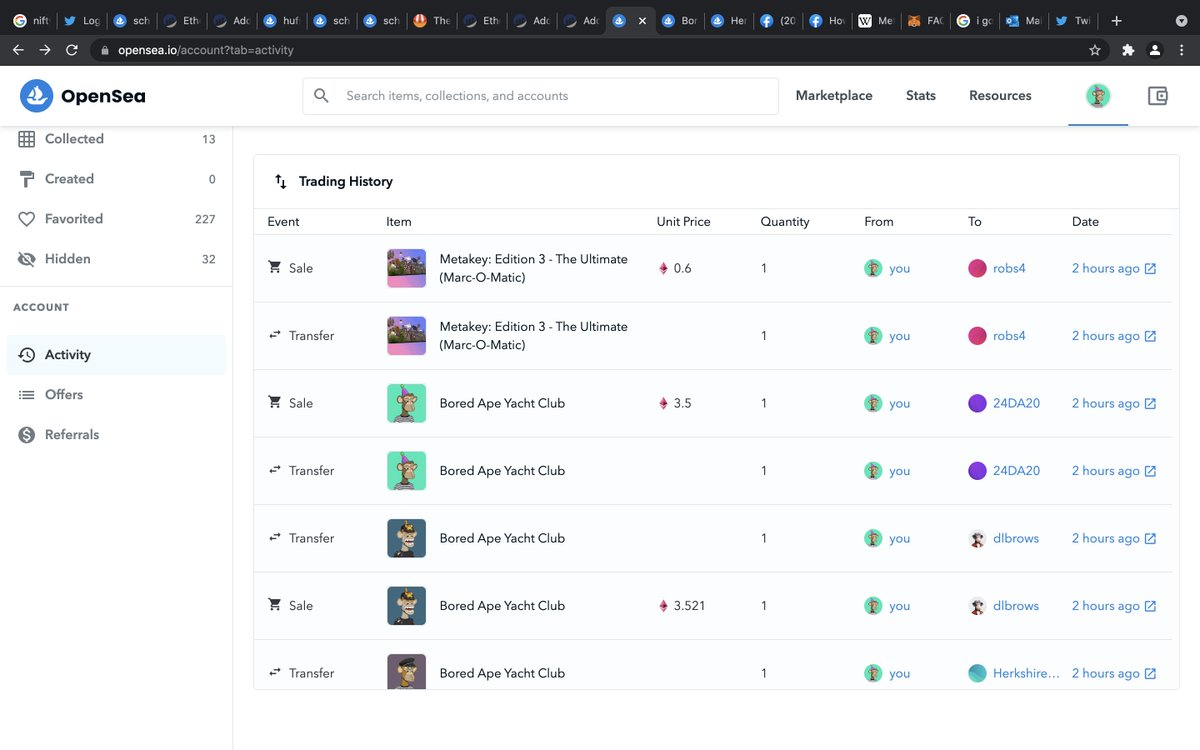Open the tab list dropdown arrow in Chrome
Image resolution: width=1200 pixels, height=750 pixels.
click(1181, 20)
